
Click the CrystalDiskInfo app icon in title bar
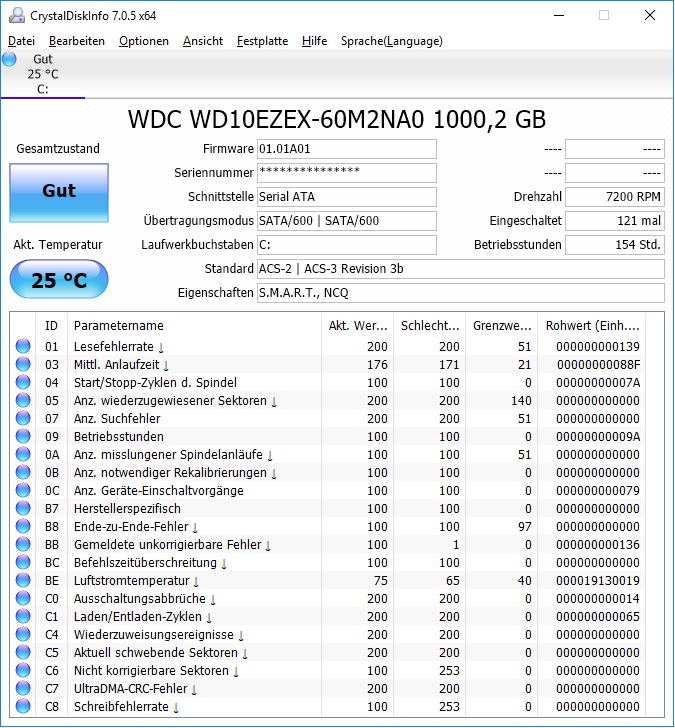(x=17, y=15)
